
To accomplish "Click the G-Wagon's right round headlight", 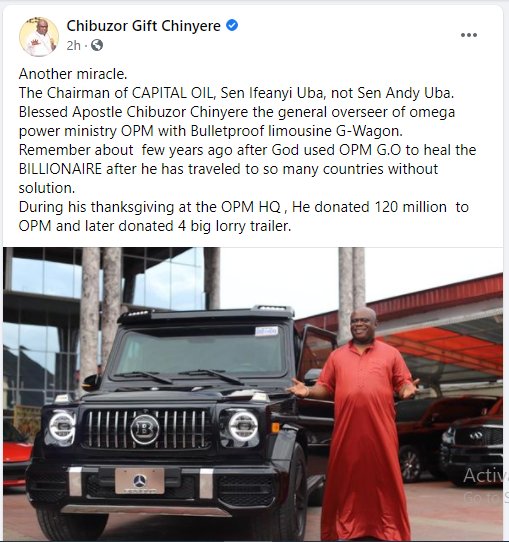I will coord(243,426).
